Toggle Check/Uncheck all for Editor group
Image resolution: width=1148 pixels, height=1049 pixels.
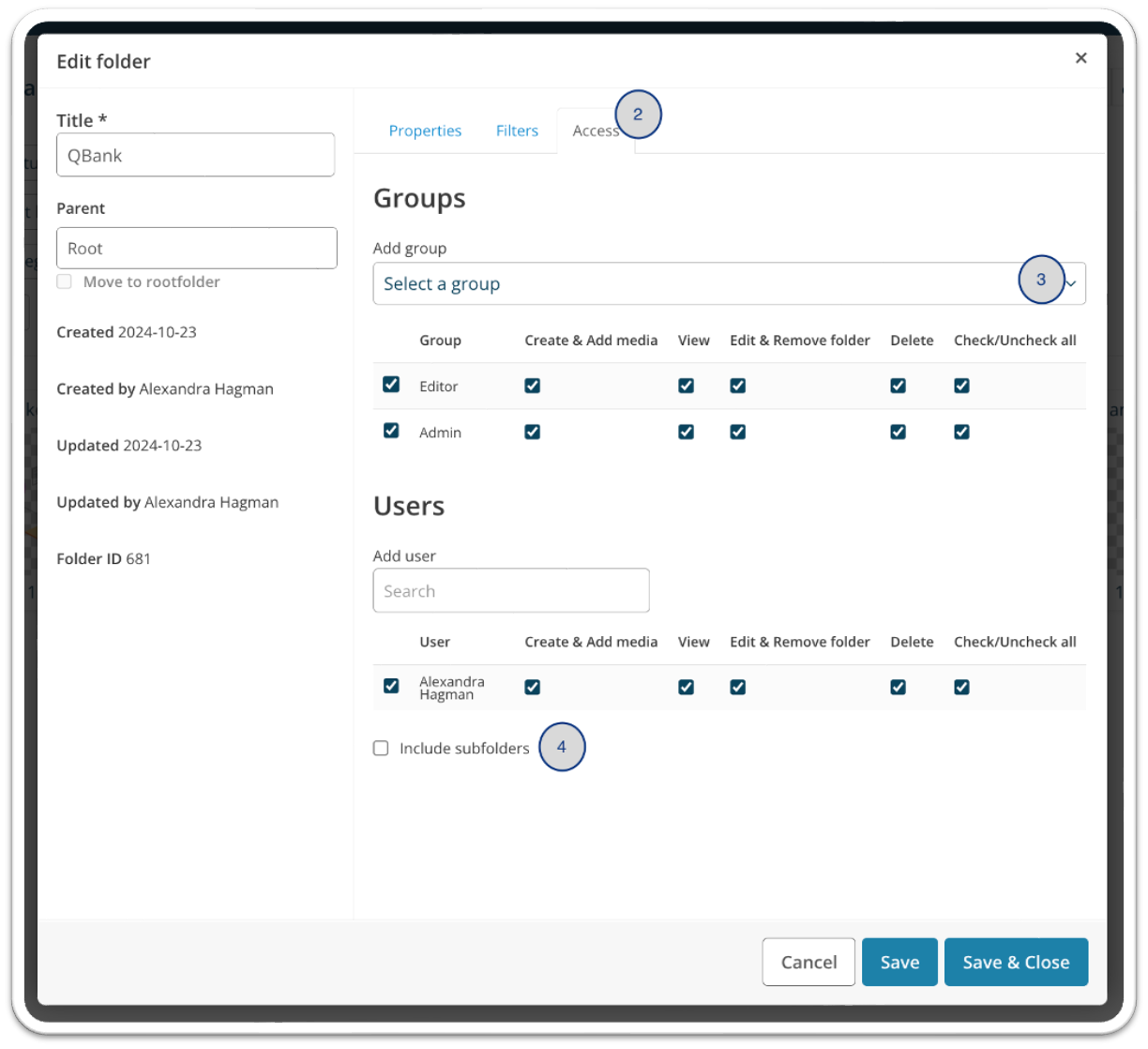pyautogui.click(x=961, y=386)
